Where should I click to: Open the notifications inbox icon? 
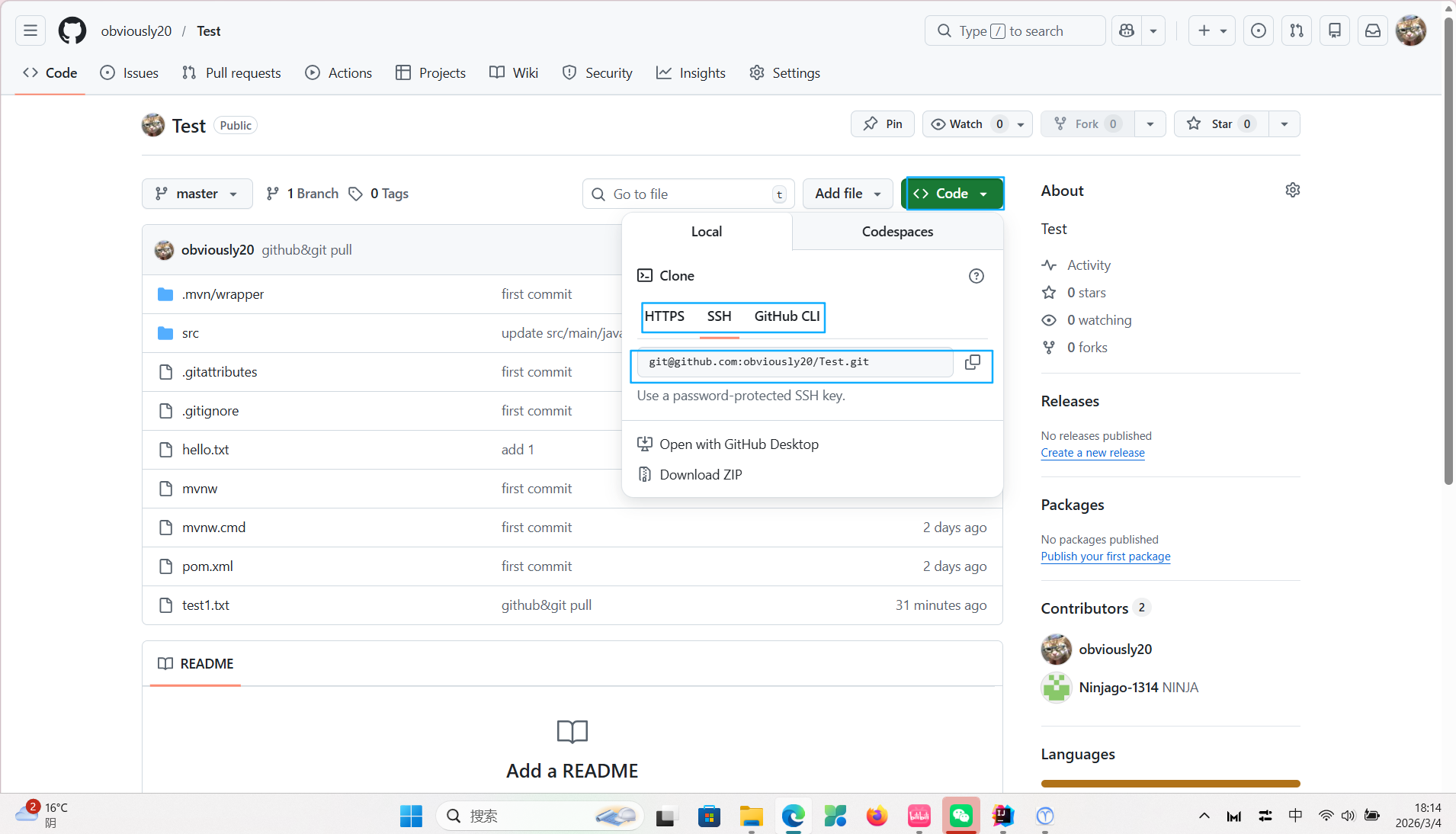pyautogui.click(x=1372, y=30)
